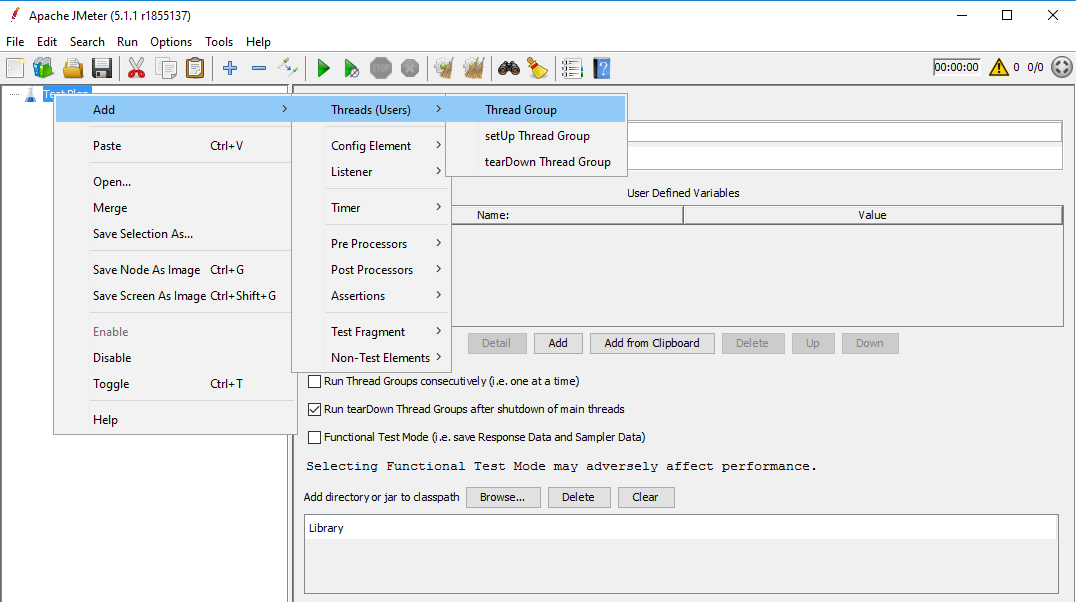The width and height of the screenshot is (1076, 602).
Task: Click the Shutdown test X icon
Action: [410, 68]
